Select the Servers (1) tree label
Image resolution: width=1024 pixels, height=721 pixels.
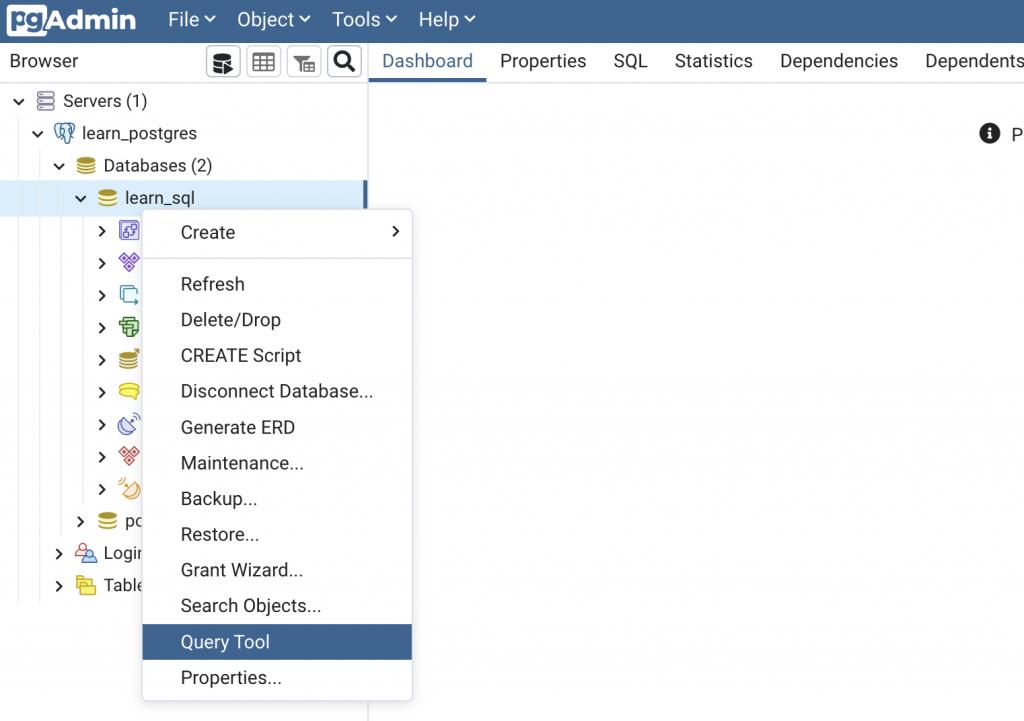click(105, 101)
